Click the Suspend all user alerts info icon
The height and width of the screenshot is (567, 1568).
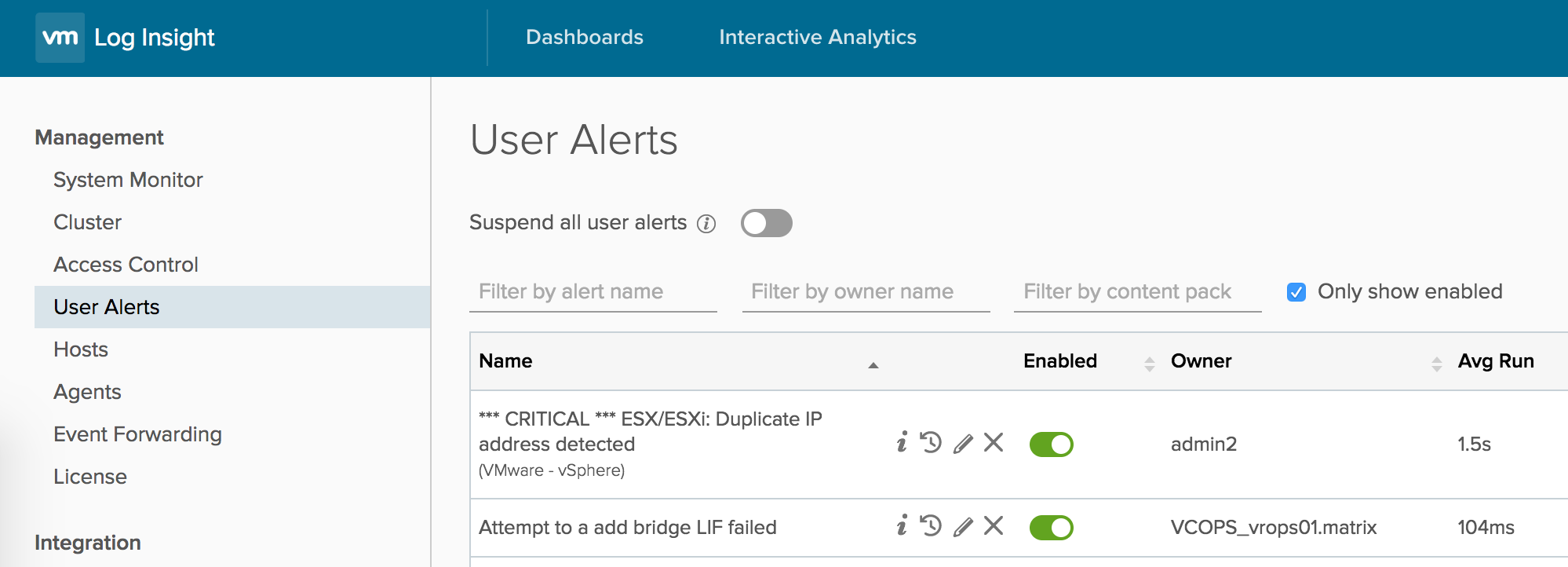coord(706,224)
